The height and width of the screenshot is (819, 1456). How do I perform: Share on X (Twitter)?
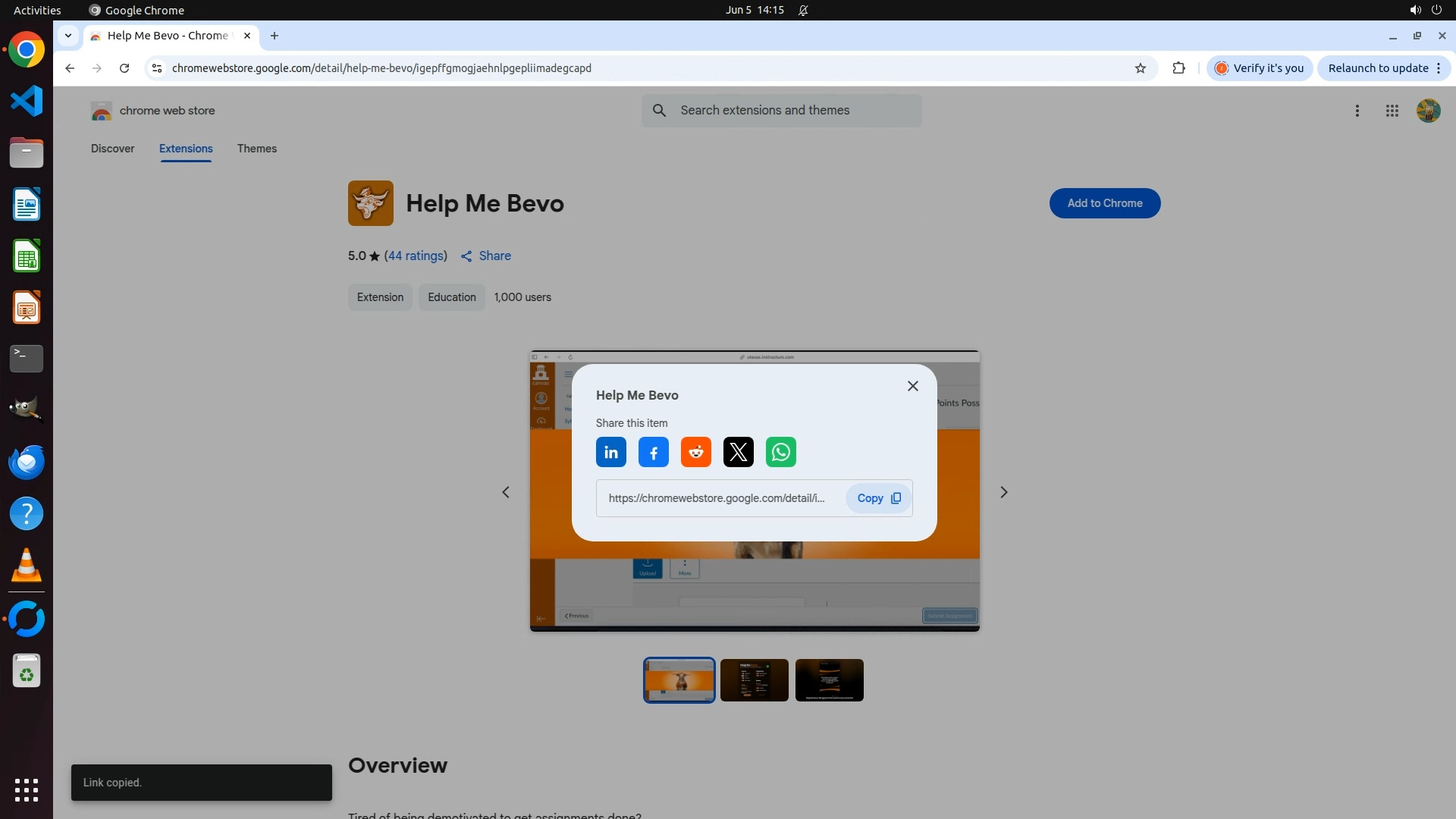[738, 453]
